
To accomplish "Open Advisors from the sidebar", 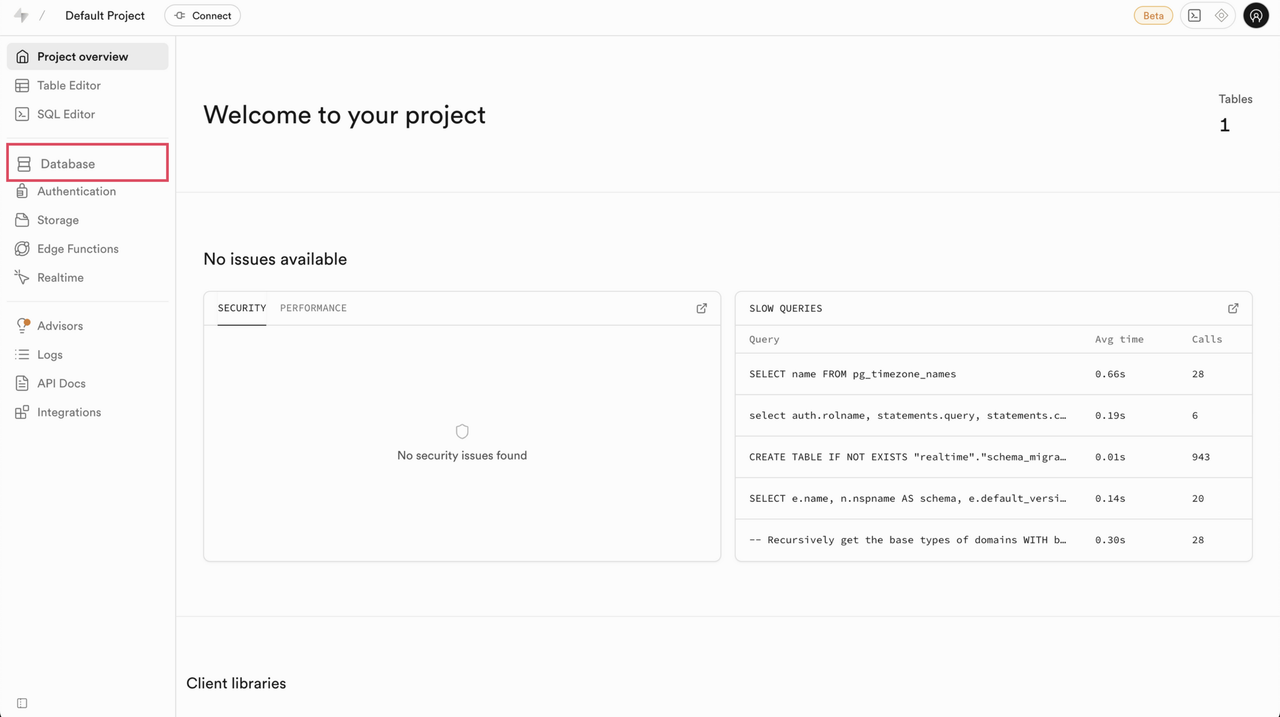I will [x=60, y=326].
